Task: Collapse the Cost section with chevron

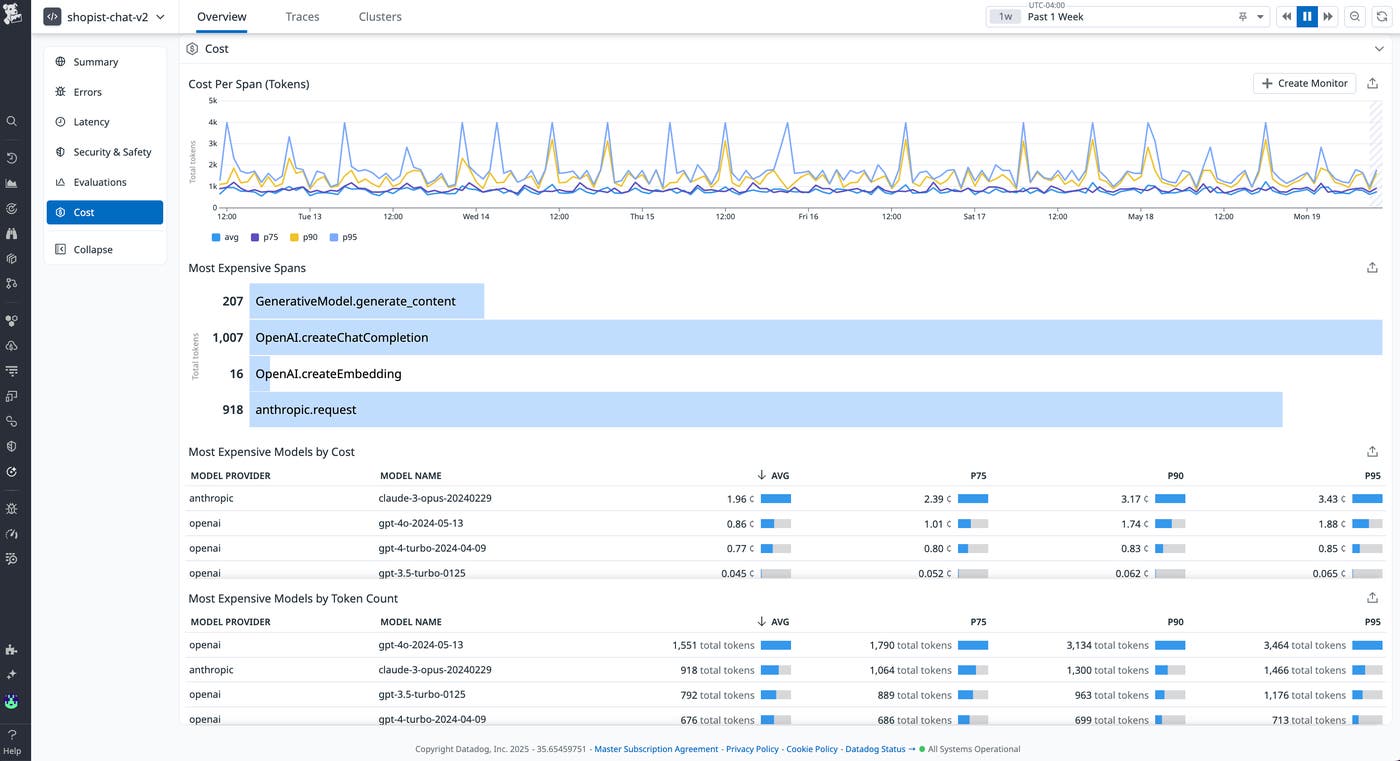Action: [x=1380, y=49]
